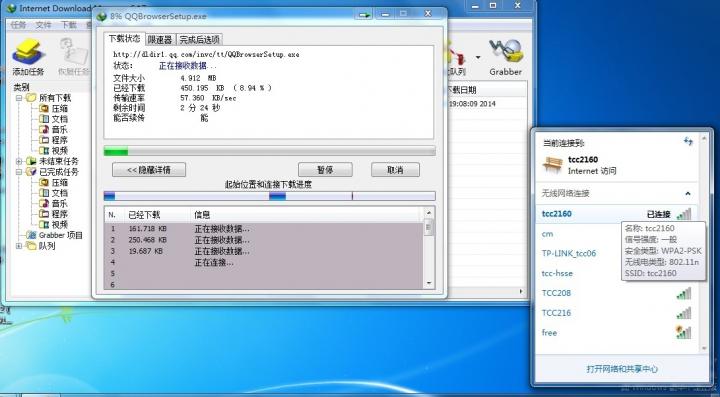Screen dimensions: 720x397
Task: Click the 隐藏详情 button
Action: [x=149, y=170]
